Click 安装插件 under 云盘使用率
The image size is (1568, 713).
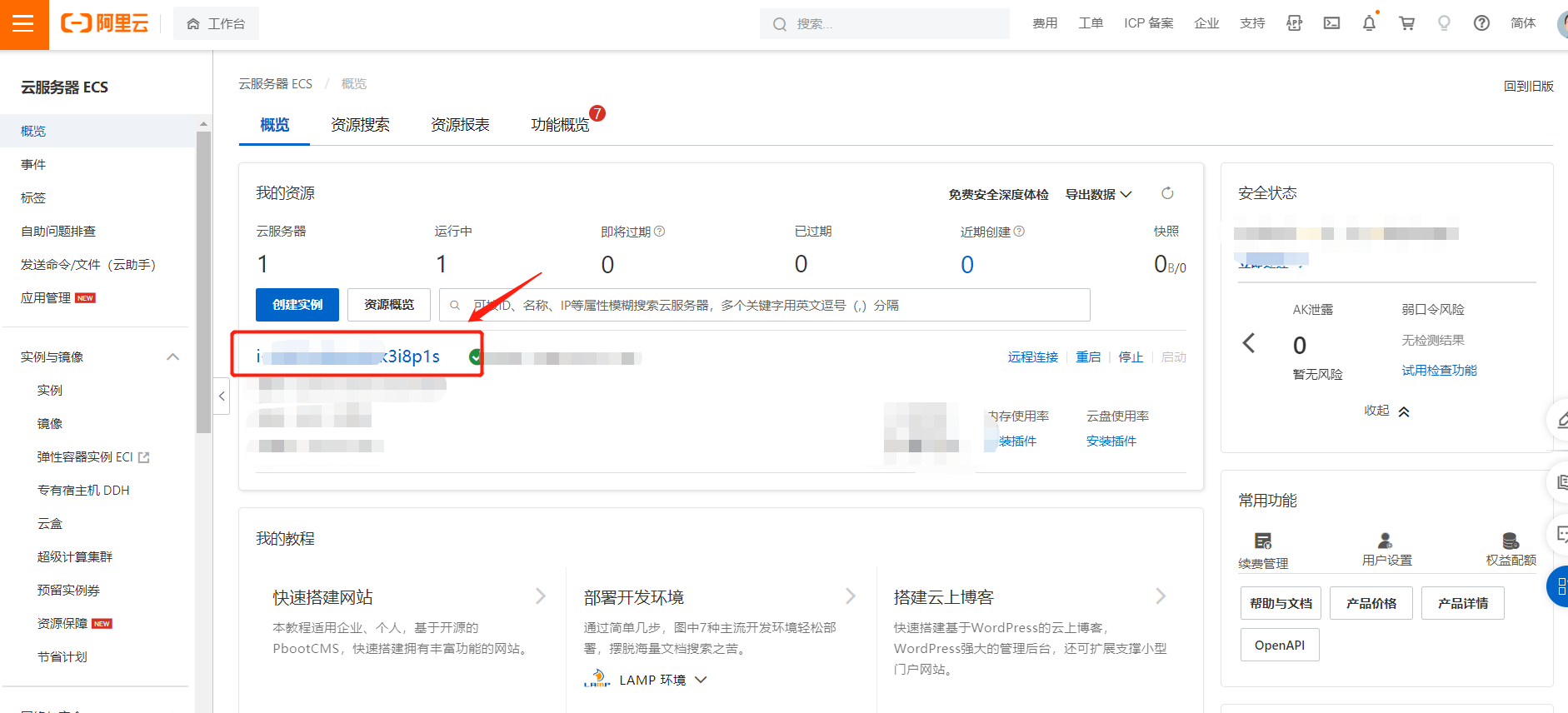1111,441
